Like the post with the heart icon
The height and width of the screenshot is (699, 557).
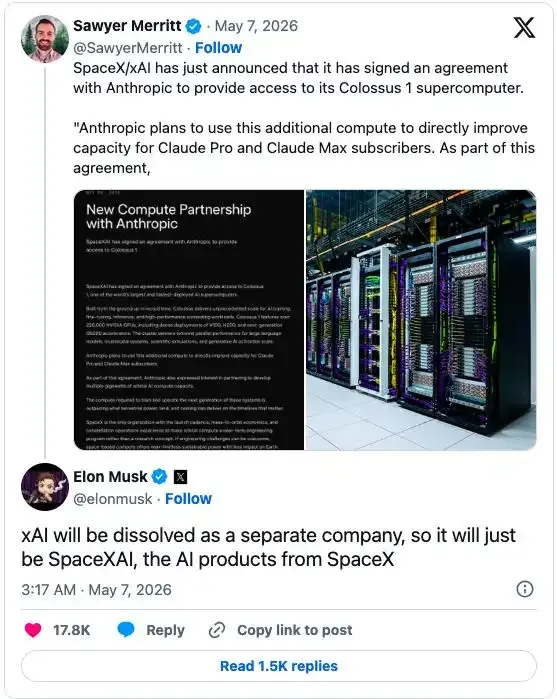[x=33, y=630]
